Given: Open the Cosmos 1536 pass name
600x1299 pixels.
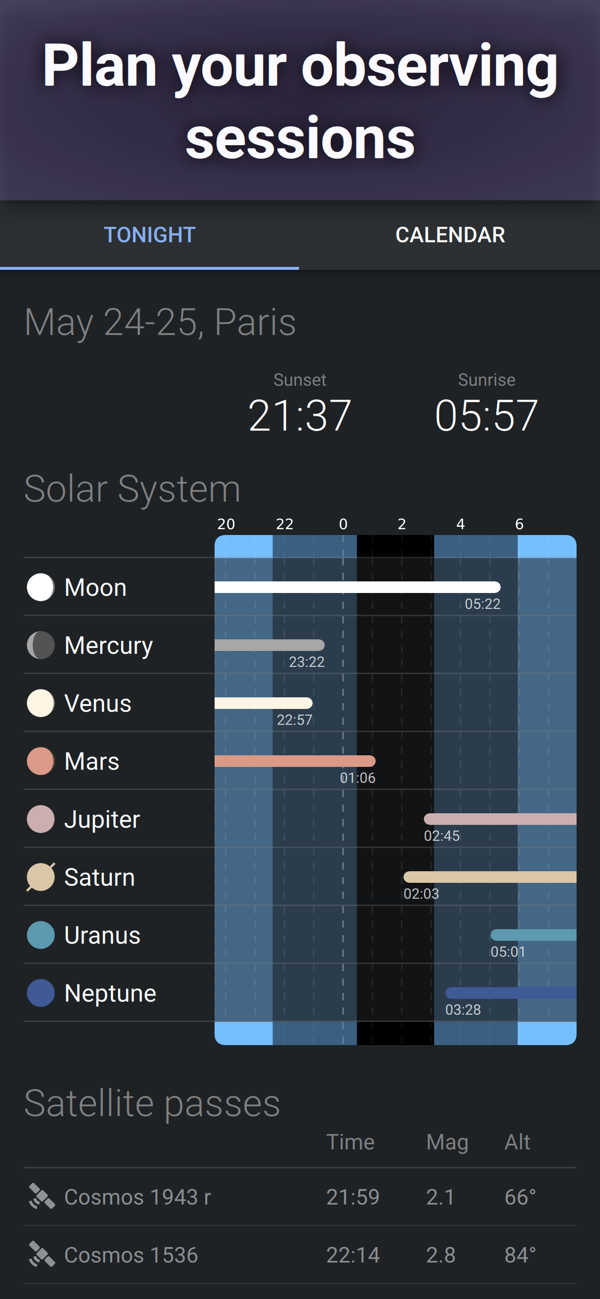Looking at the screenshot, I should [x=131, y=1255].
